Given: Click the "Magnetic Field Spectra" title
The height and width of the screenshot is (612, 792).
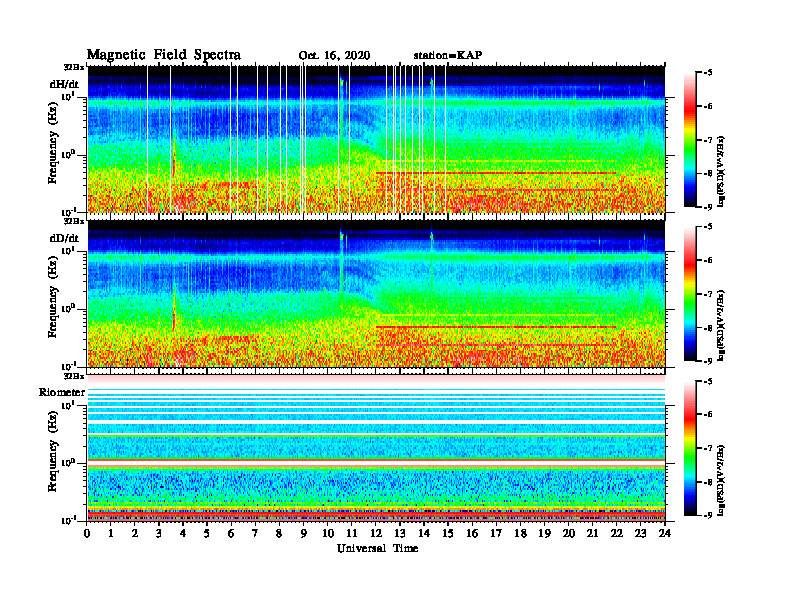Looking at the screenshot, I should [x=164, y=55].
